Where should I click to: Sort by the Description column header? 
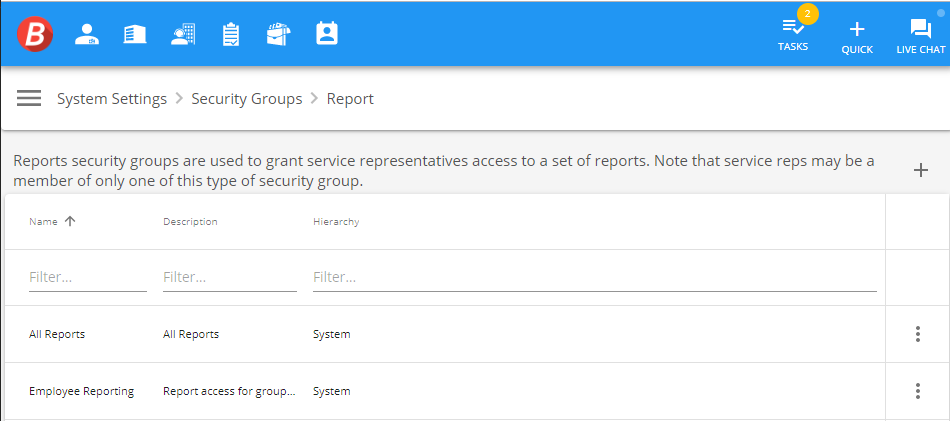tap(190, 222)
